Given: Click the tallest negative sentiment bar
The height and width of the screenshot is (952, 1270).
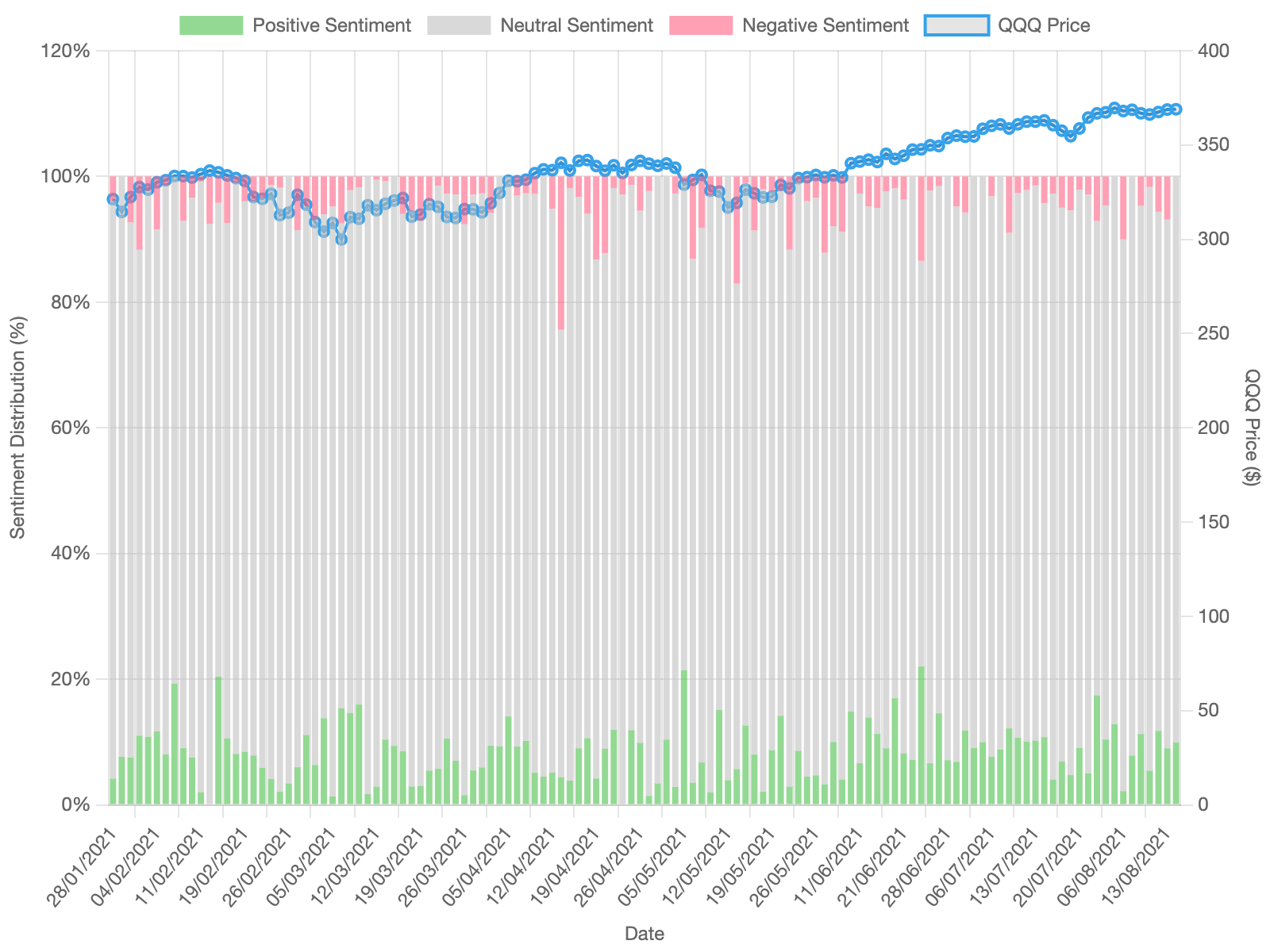Looking at the screenshot, I should tap(560, 252).
